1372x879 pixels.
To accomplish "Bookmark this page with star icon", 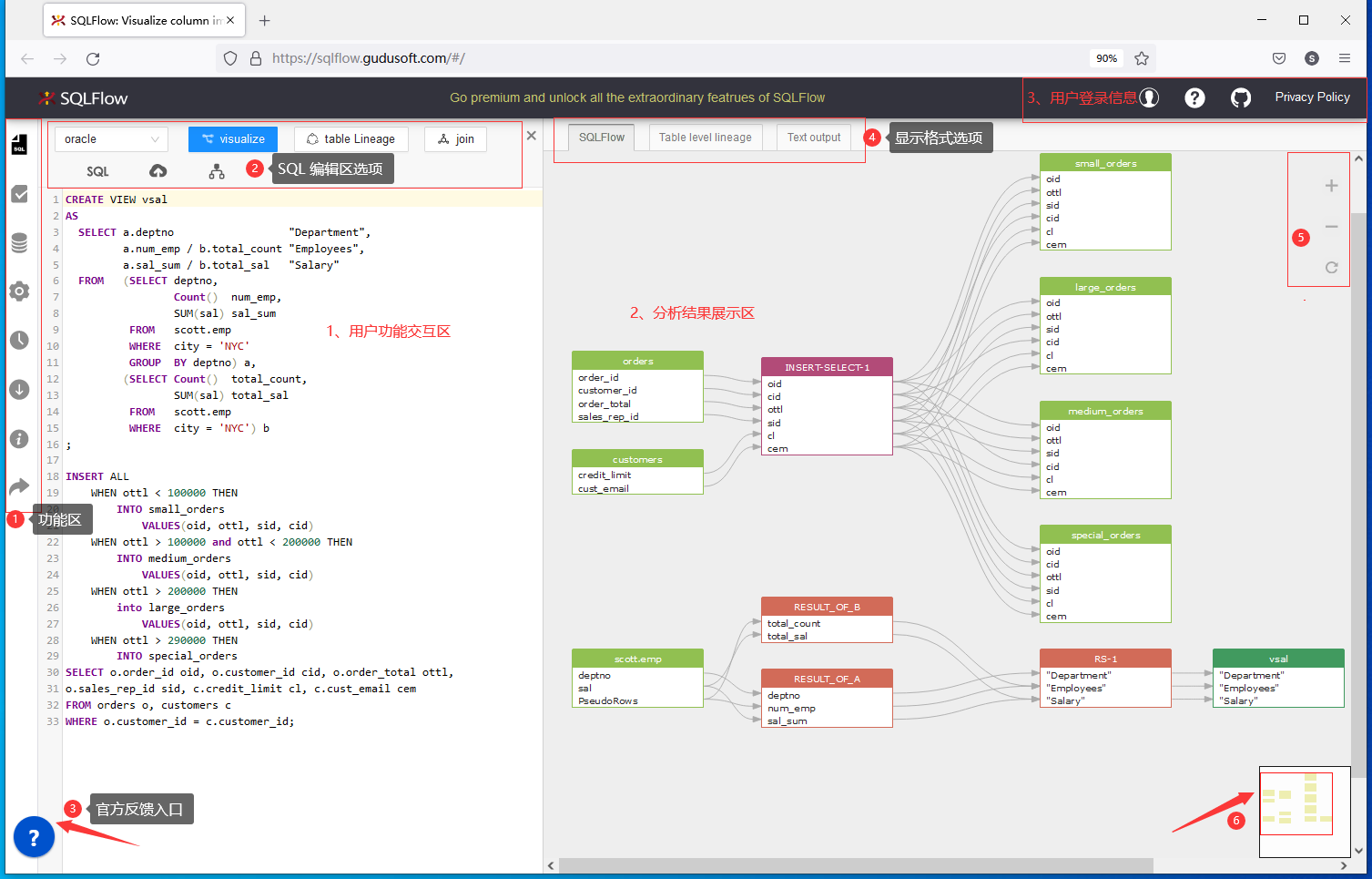I will (1142, 58).
